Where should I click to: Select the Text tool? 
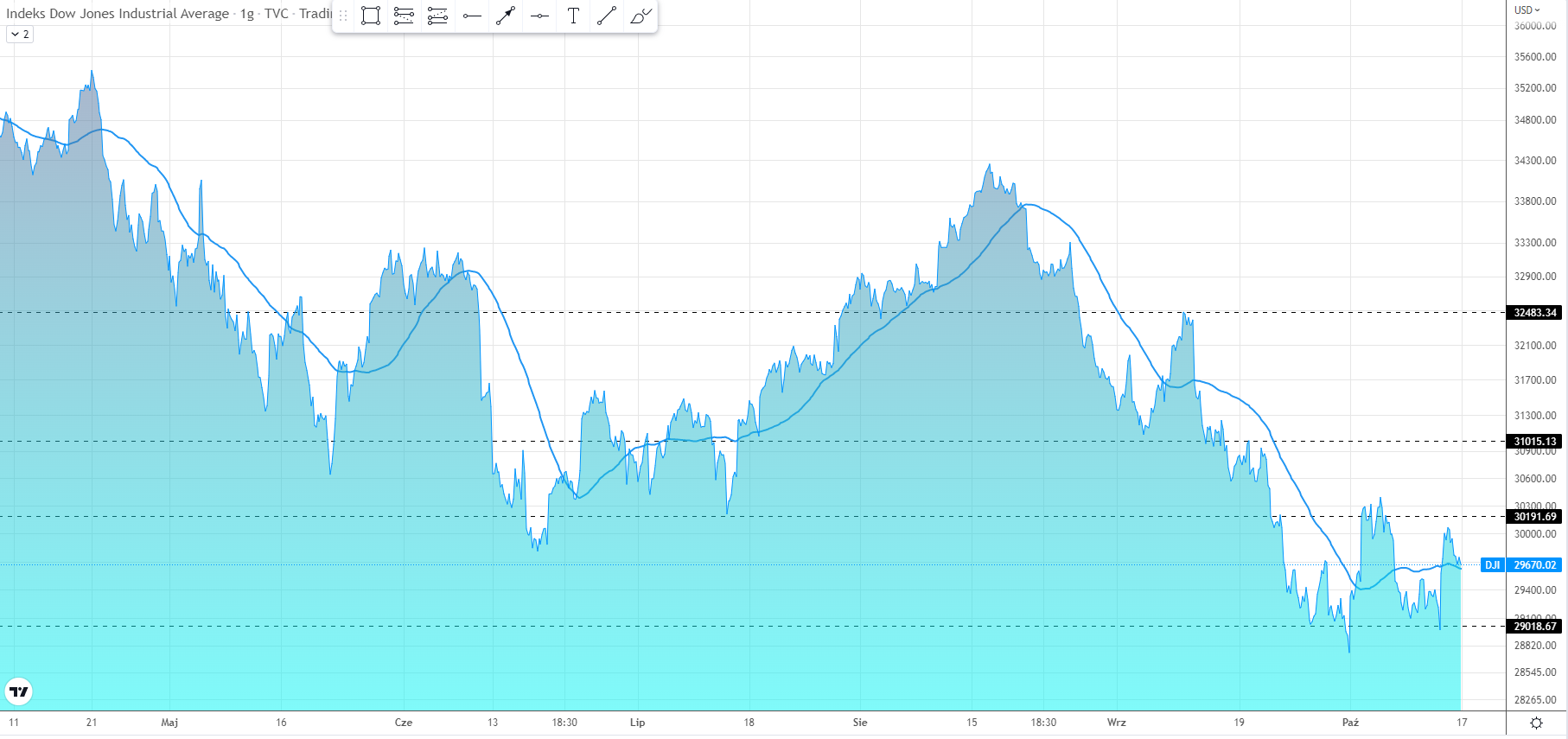573,16
